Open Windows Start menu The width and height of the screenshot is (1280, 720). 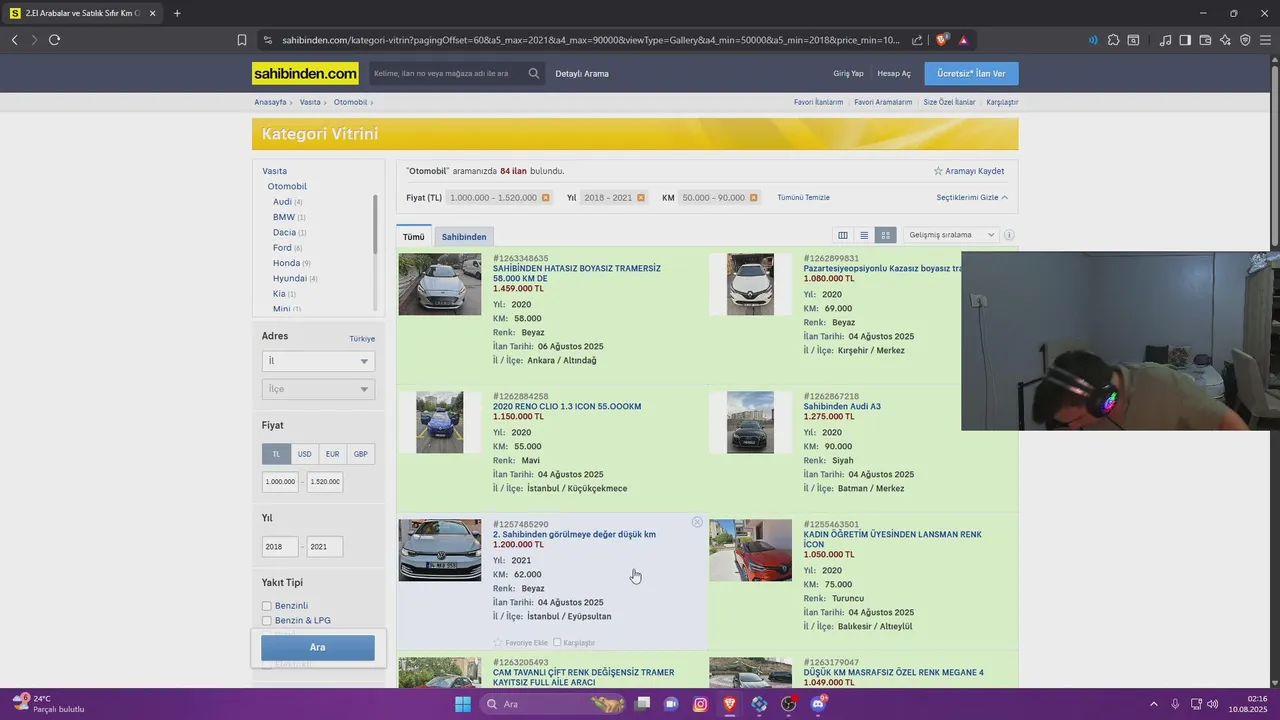click(463, 704)
